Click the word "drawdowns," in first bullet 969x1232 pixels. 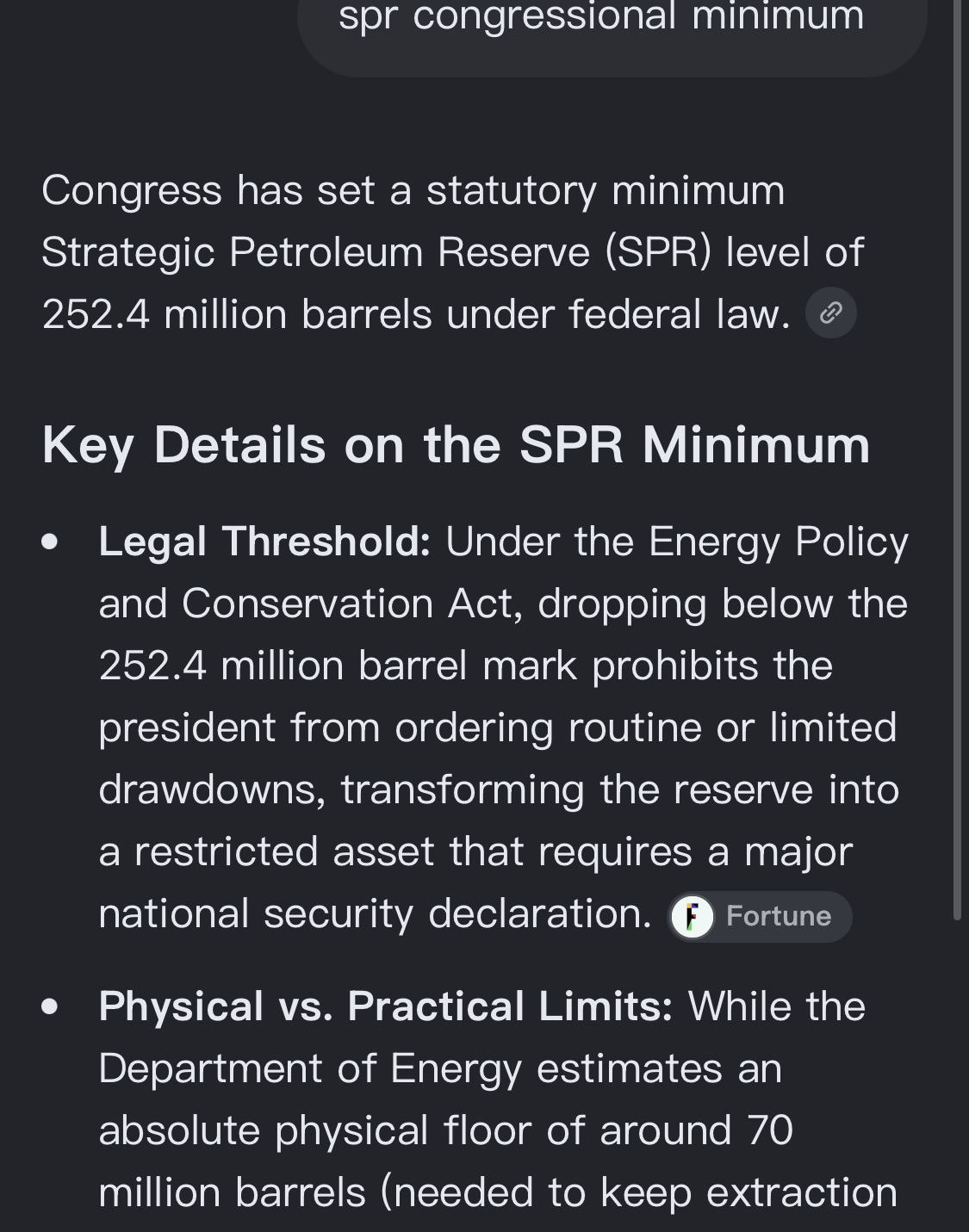coord(212,789)
